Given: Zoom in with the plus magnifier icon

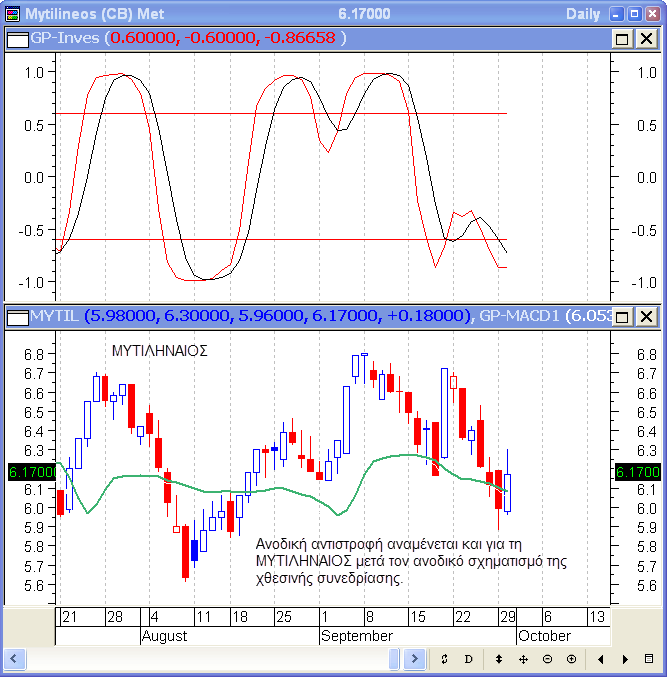Looking at the screenshot, I should pos(571,660).
